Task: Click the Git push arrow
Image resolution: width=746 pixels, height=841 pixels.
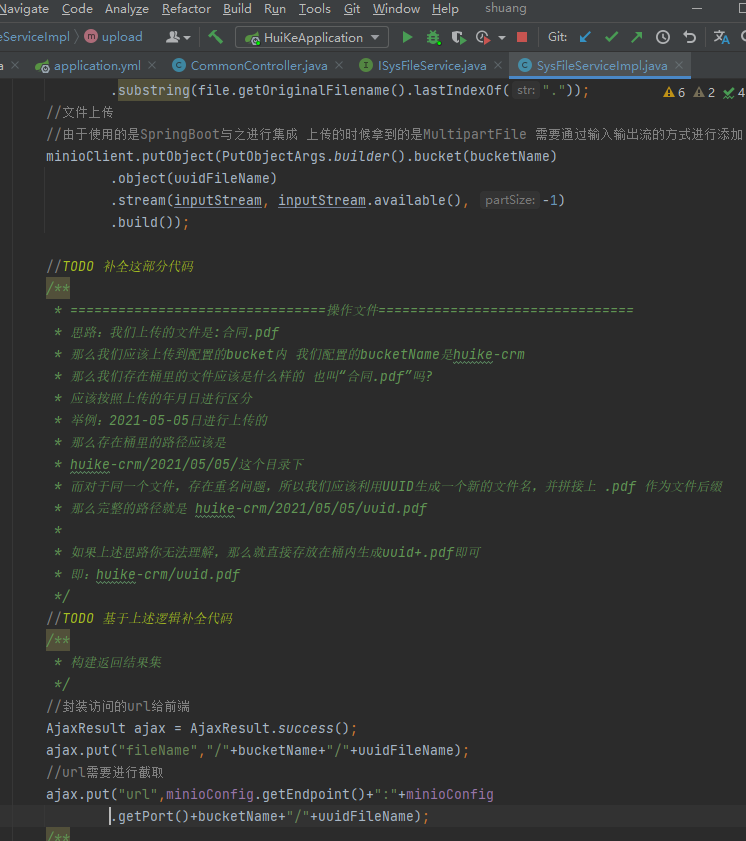Action: (637, 37)
